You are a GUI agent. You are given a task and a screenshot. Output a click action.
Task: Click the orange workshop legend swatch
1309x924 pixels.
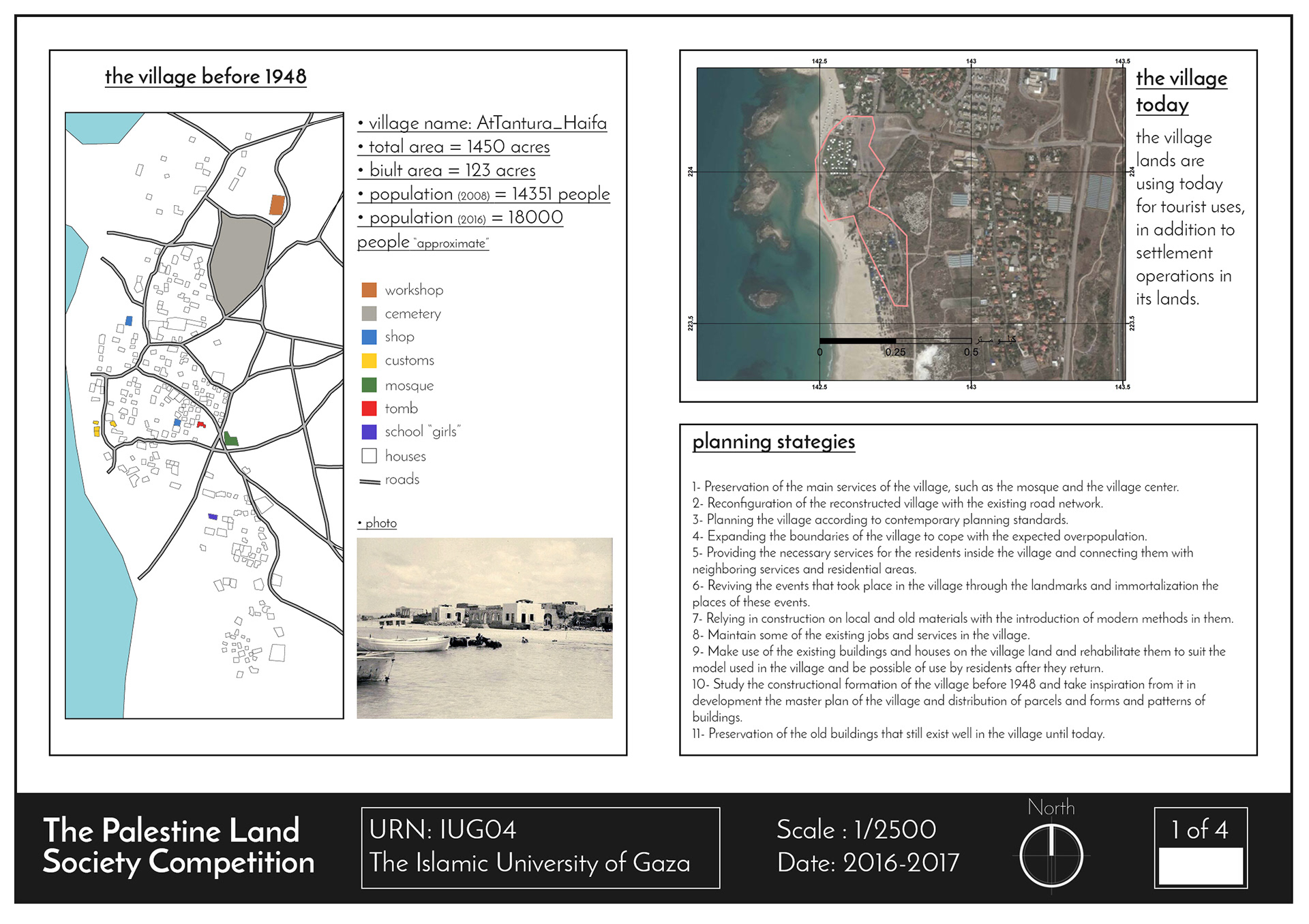(369, 290)
